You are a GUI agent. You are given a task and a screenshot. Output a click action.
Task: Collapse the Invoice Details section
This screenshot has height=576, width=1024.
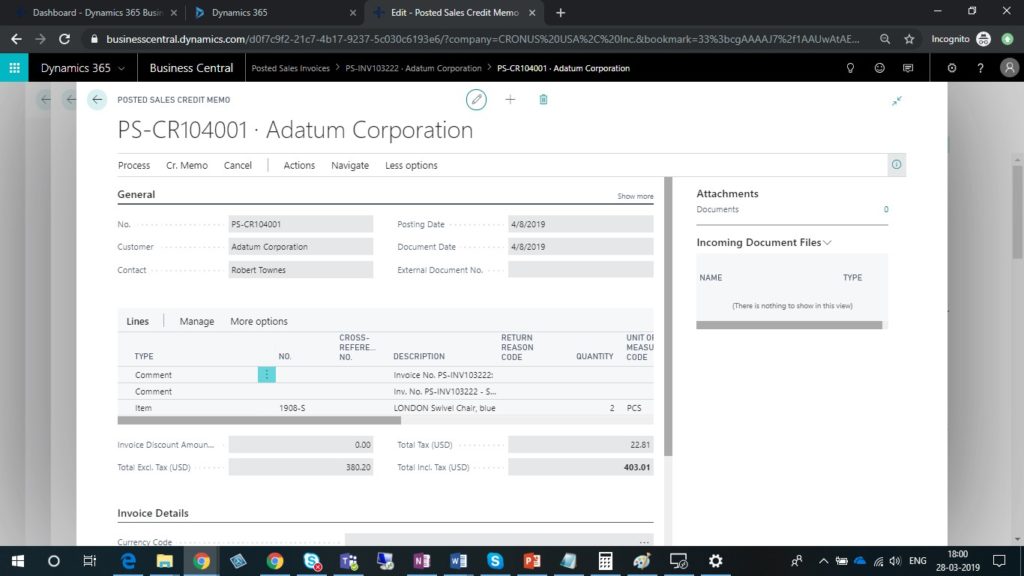153,513
